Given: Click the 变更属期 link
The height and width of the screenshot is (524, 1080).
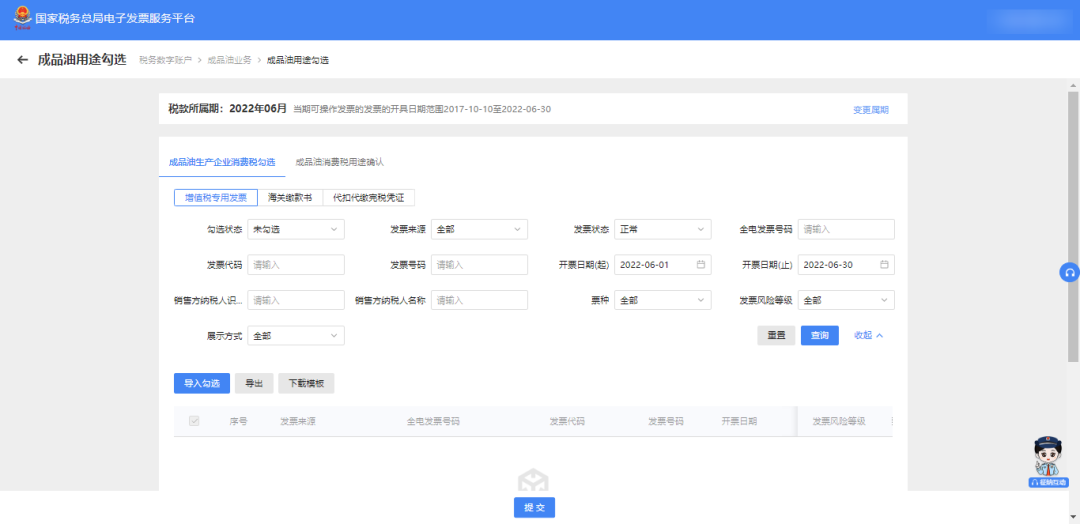Looking at the screenshot, I should click(870, 110).
